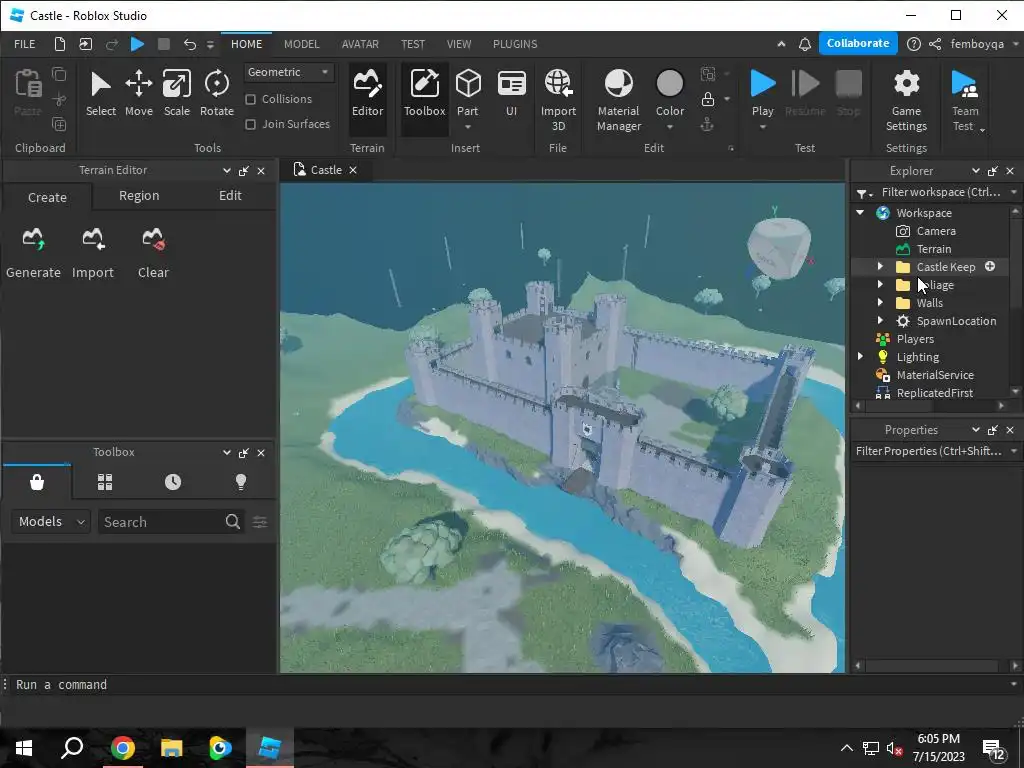
Task: Open the Play button dropdown arrow
Action: pyautogui.click(x=762, y=127)
